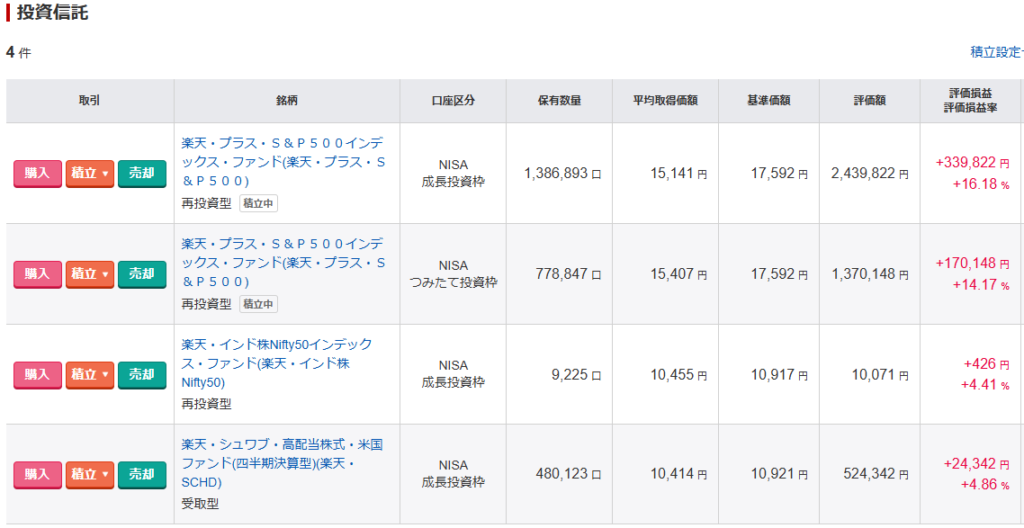1024x528 pixels.
Task: Sell the 楽天・インド株Nifty50 fund with 売却
Action: 141,375
